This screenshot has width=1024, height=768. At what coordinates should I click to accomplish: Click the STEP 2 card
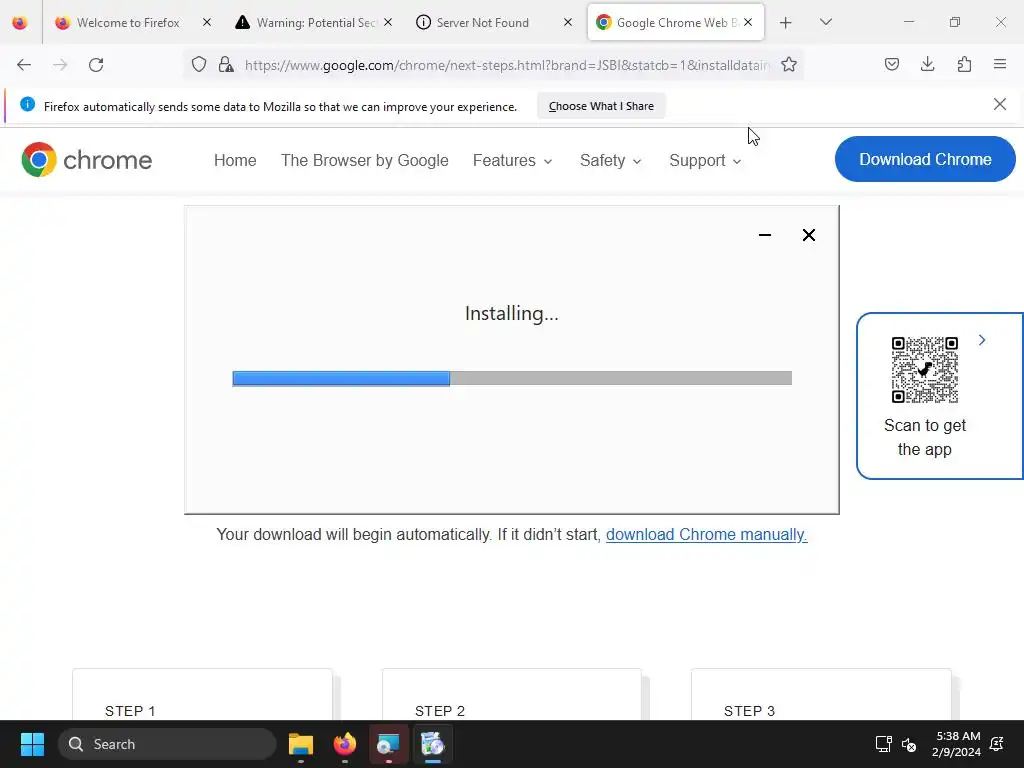[512, 695]
